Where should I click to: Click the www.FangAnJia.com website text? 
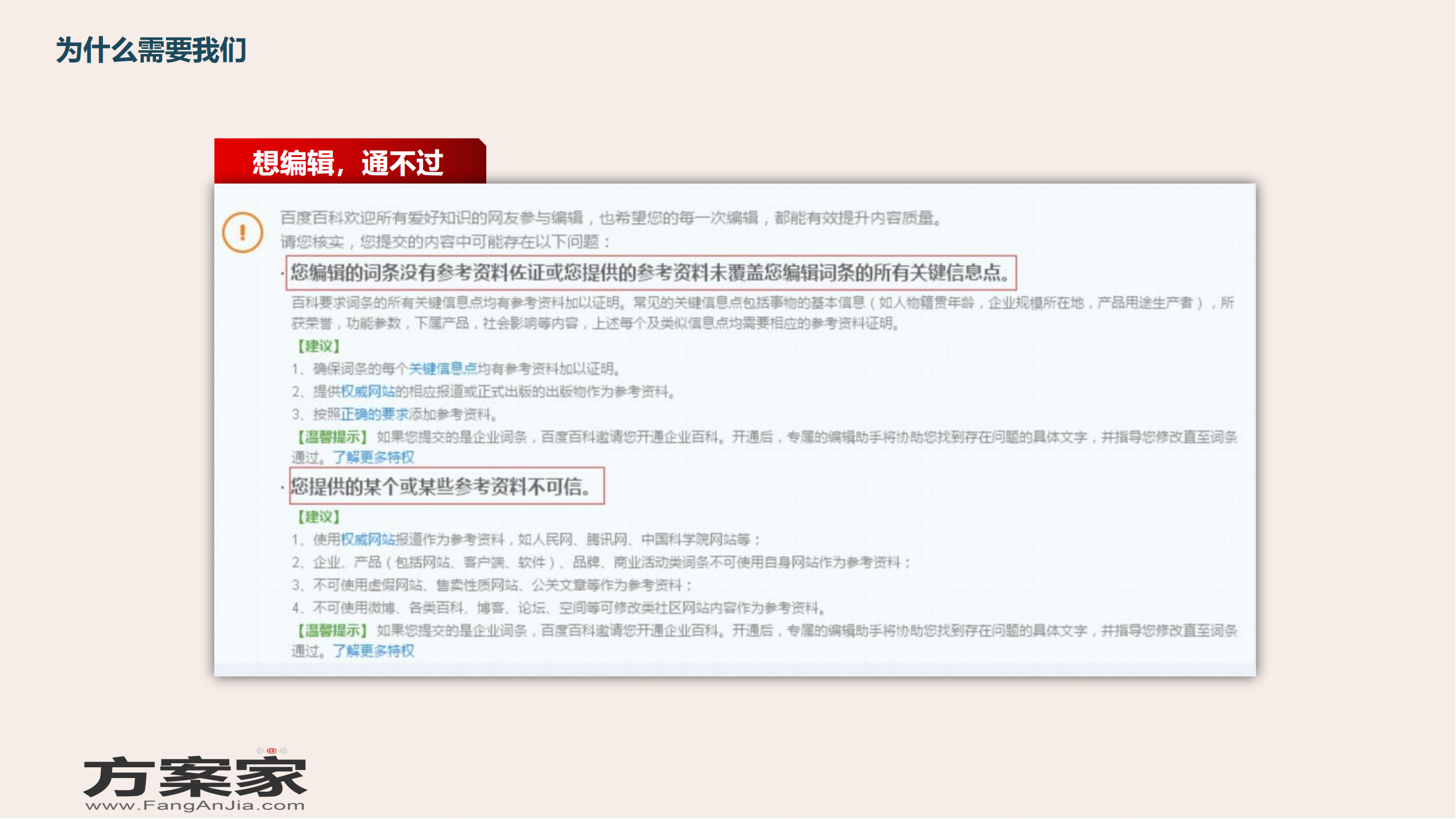pos(195,805)
